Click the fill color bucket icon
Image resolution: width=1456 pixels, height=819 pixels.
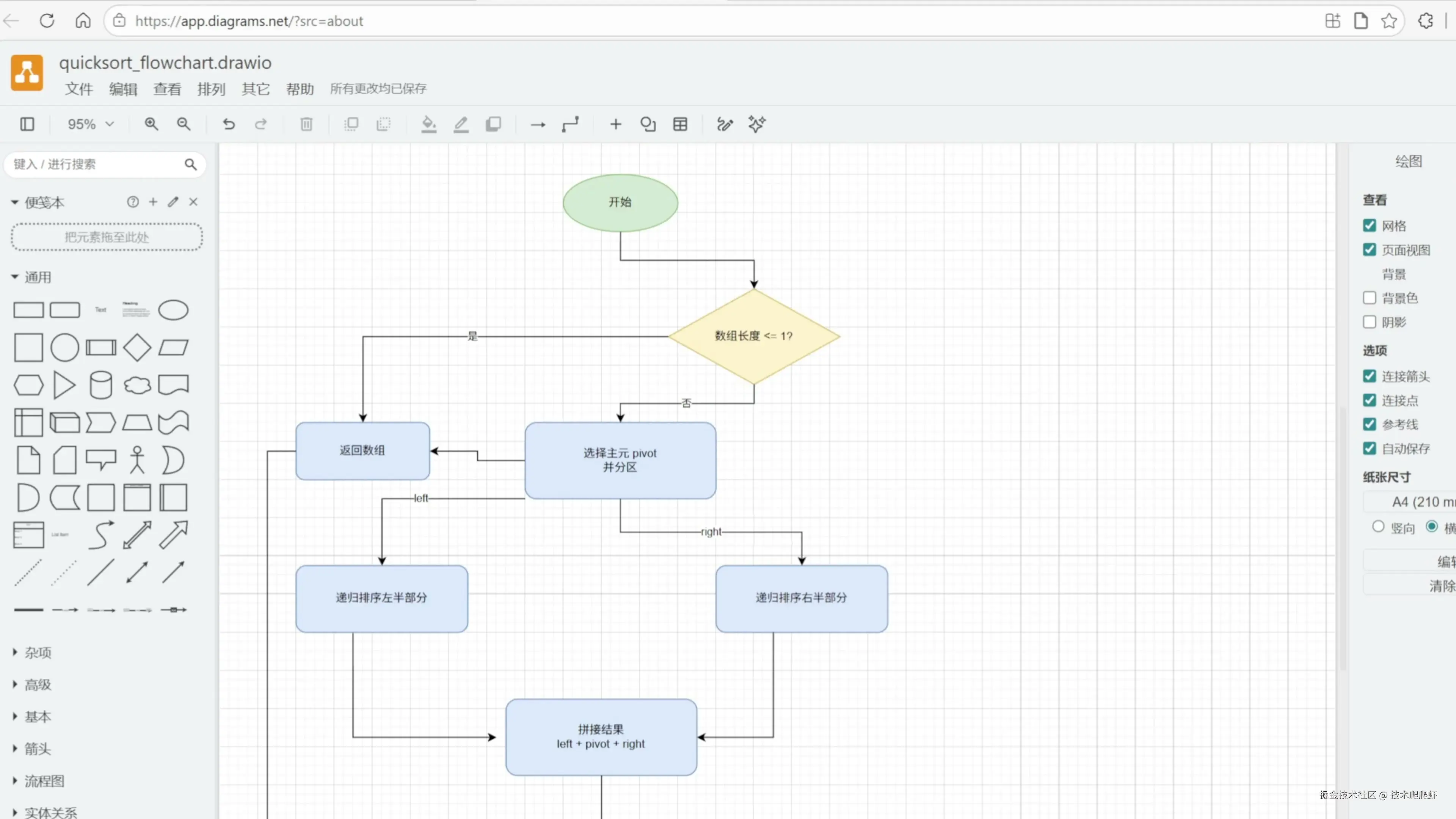pyautogui.click(x=428, y=124)
